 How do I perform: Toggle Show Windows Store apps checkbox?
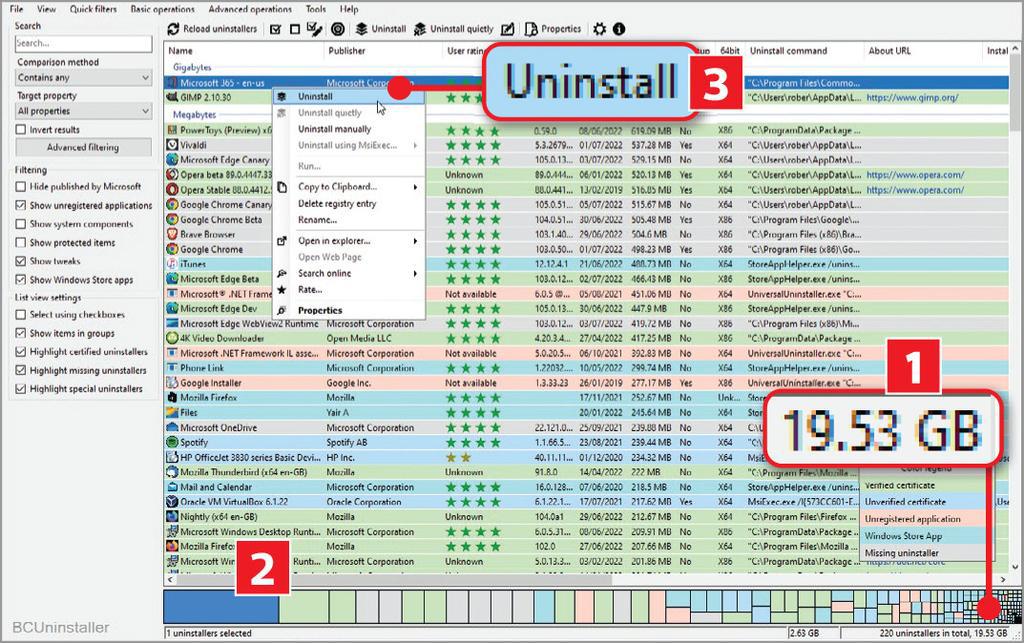pyautogui.click(x=21, y=280)
